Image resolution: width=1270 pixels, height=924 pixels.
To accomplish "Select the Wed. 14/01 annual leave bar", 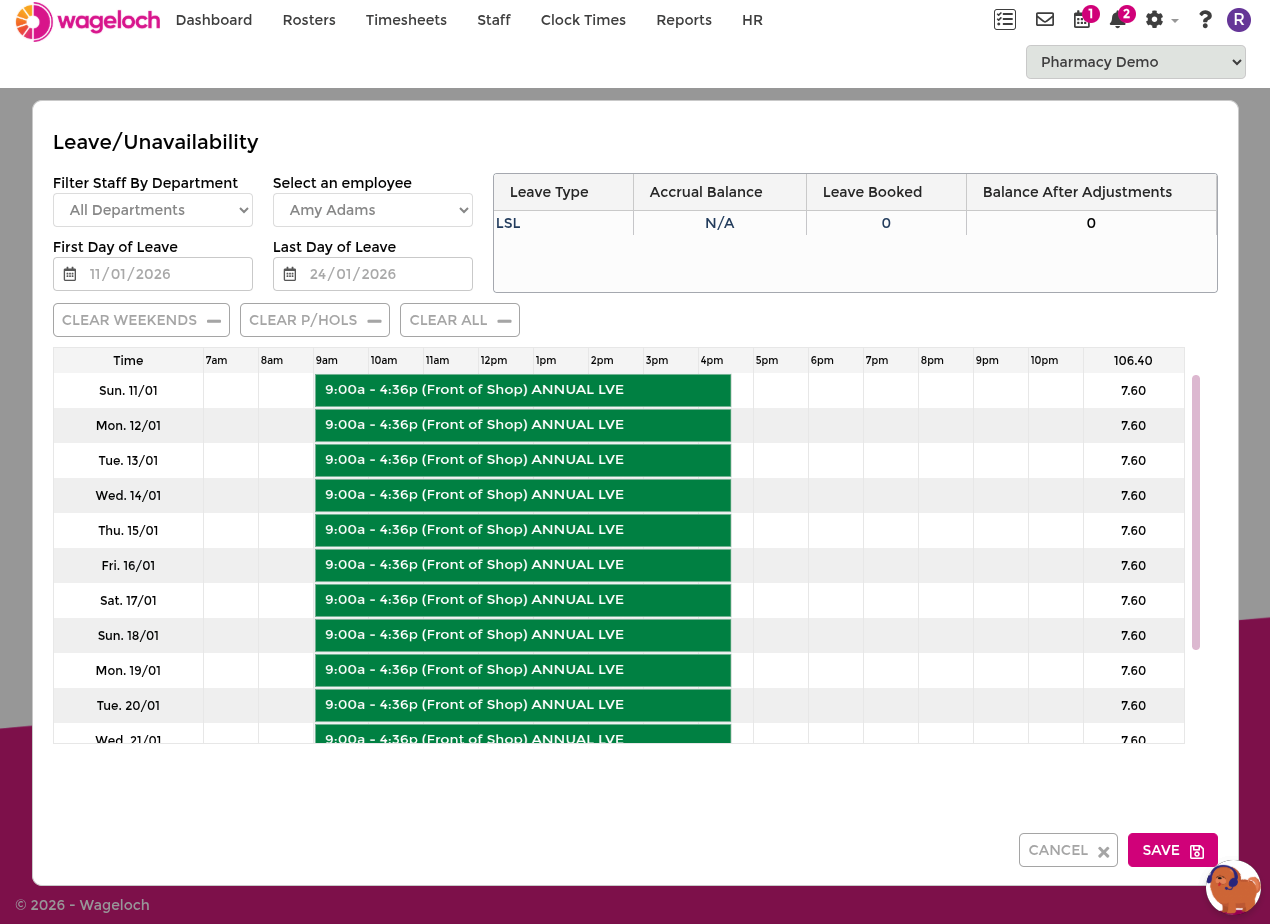I will pyautogui.click(x=523, y=495).
